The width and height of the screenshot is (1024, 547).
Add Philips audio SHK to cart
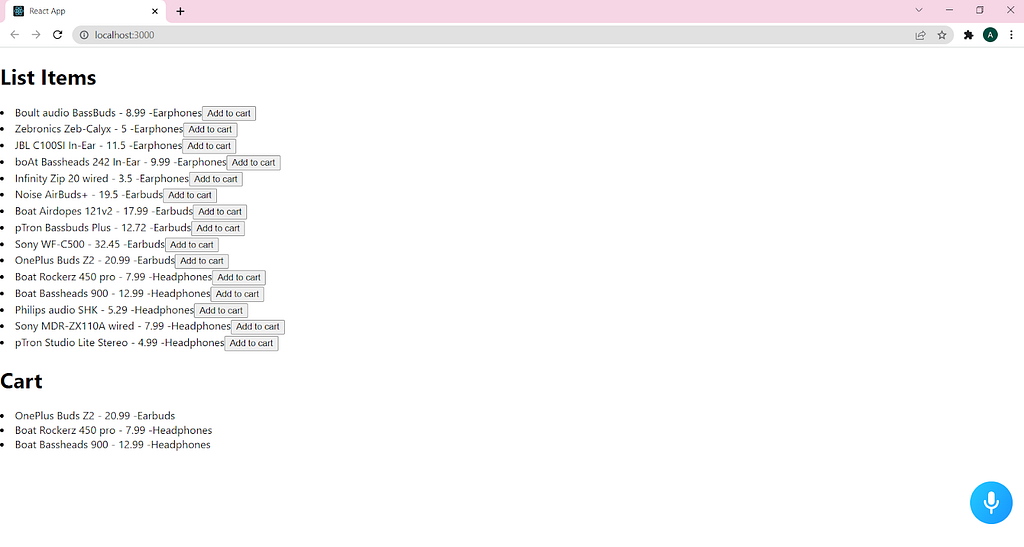pyautogui.click(x=221, y=311)
